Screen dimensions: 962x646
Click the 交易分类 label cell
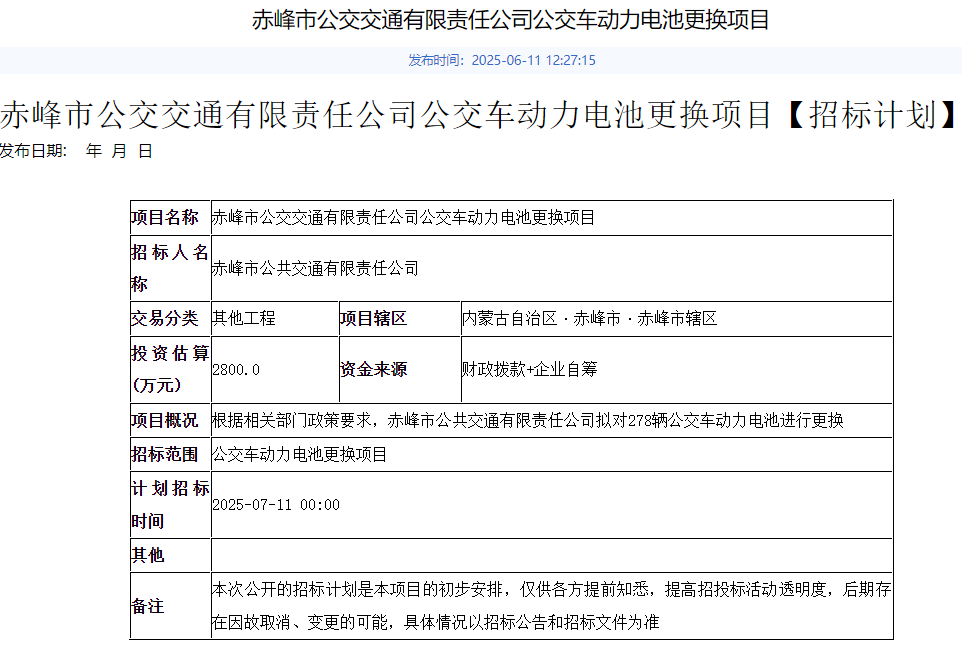pyautogui.click(x=170, y=318)
